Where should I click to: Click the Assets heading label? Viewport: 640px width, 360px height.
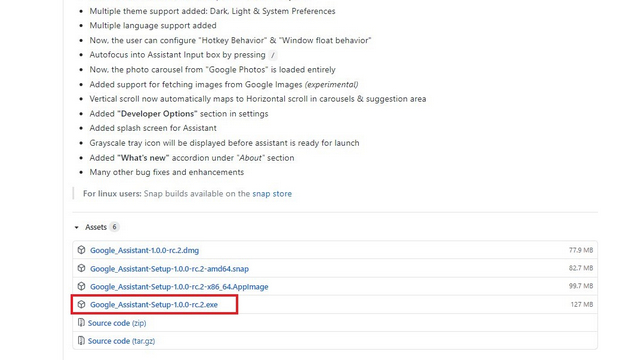tap(96, 227)
